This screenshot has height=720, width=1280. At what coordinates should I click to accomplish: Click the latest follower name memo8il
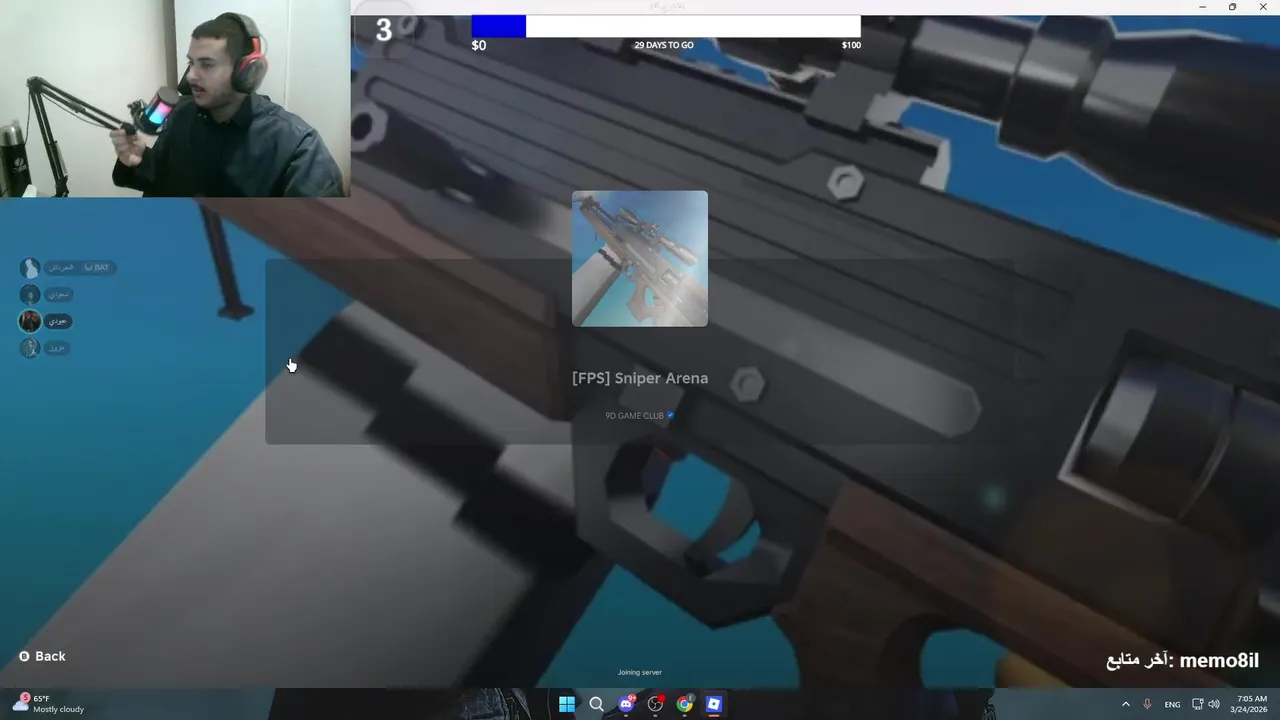tap(1219, 660)
